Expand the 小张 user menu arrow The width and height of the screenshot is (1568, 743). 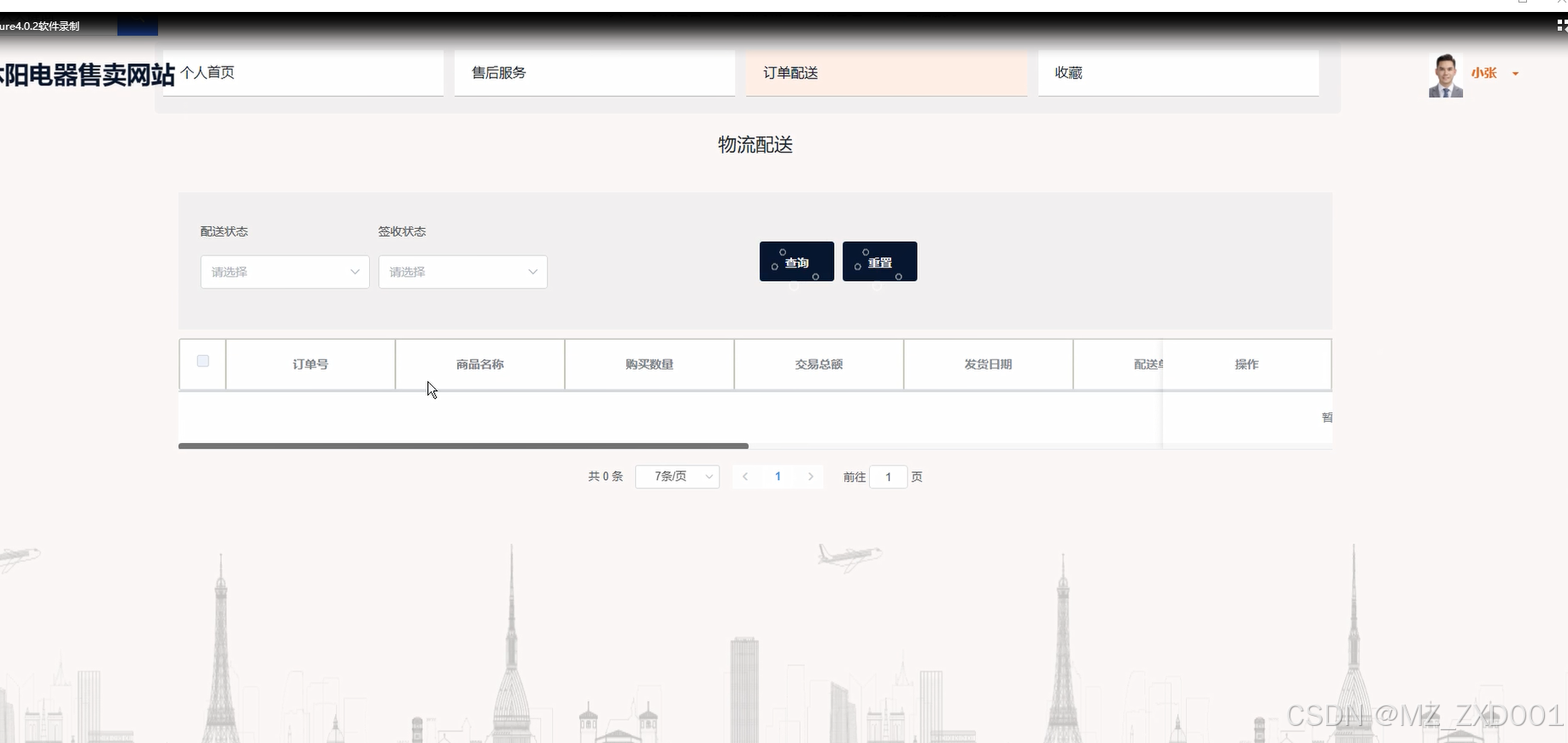(1515, 73)
